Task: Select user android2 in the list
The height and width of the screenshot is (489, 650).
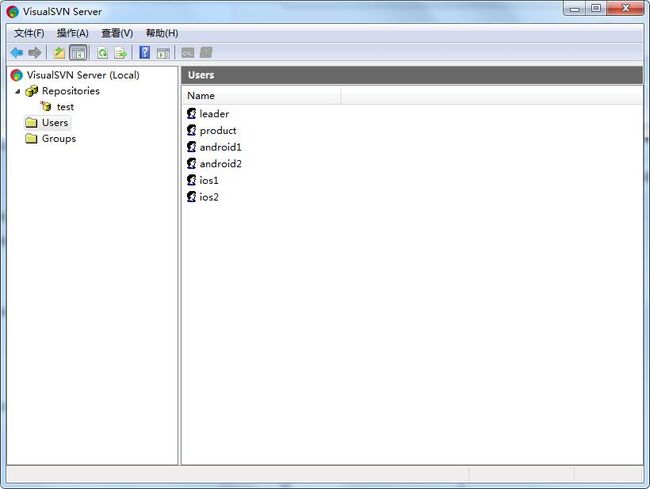Action: tap(221, 164)
